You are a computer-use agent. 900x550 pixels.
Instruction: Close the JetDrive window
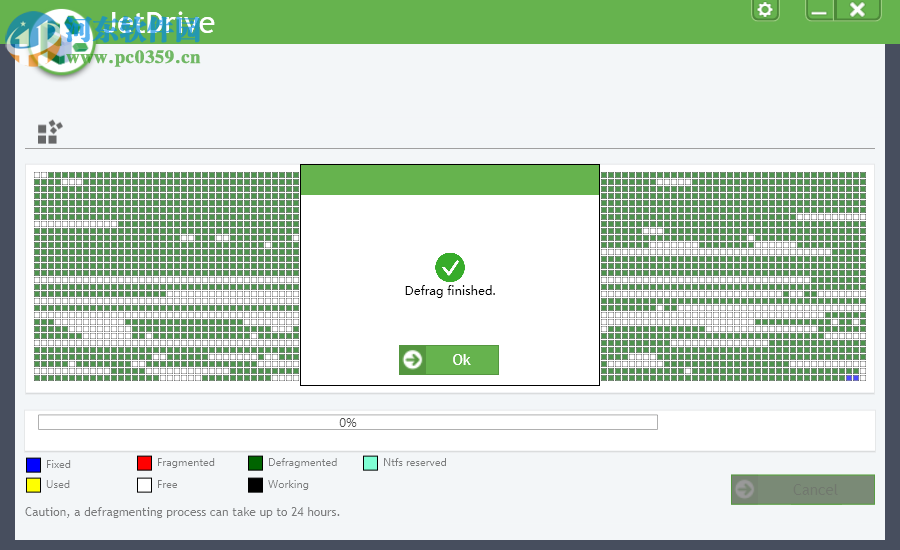coord(858,10)
